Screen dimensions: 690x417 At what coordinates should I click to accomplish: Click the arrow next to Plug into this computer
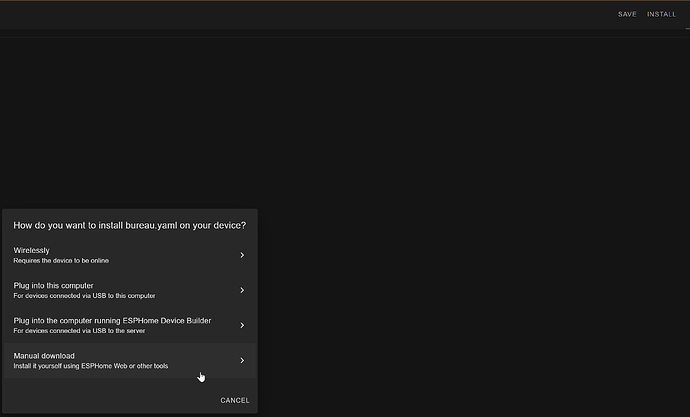[x=242, y=291]
